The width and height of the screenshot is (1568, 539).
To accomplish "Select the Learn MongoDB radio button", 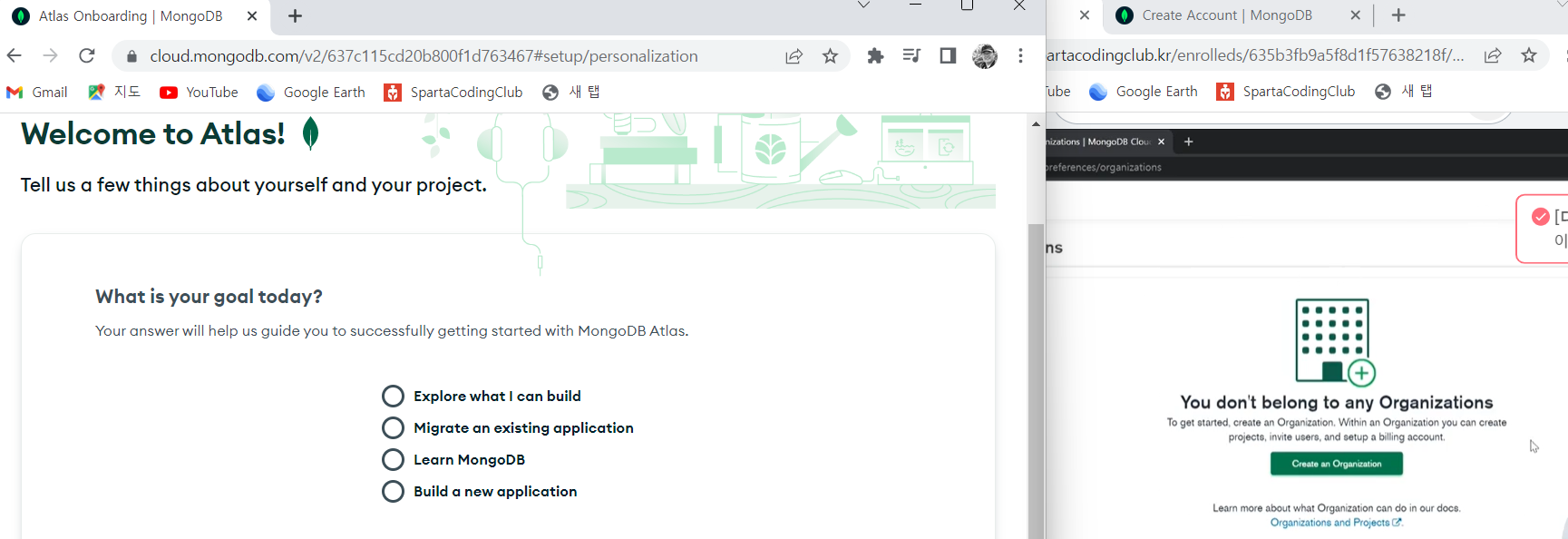I will (x=393, y=460).
